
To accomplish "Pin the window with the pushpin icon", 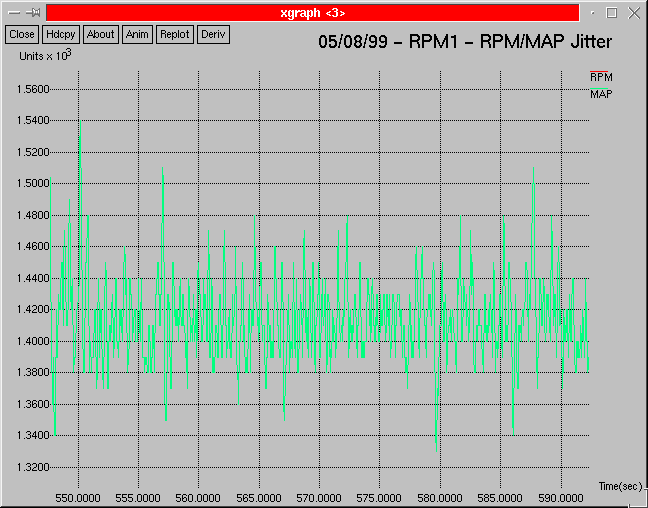I will click(x=33, y=13).
